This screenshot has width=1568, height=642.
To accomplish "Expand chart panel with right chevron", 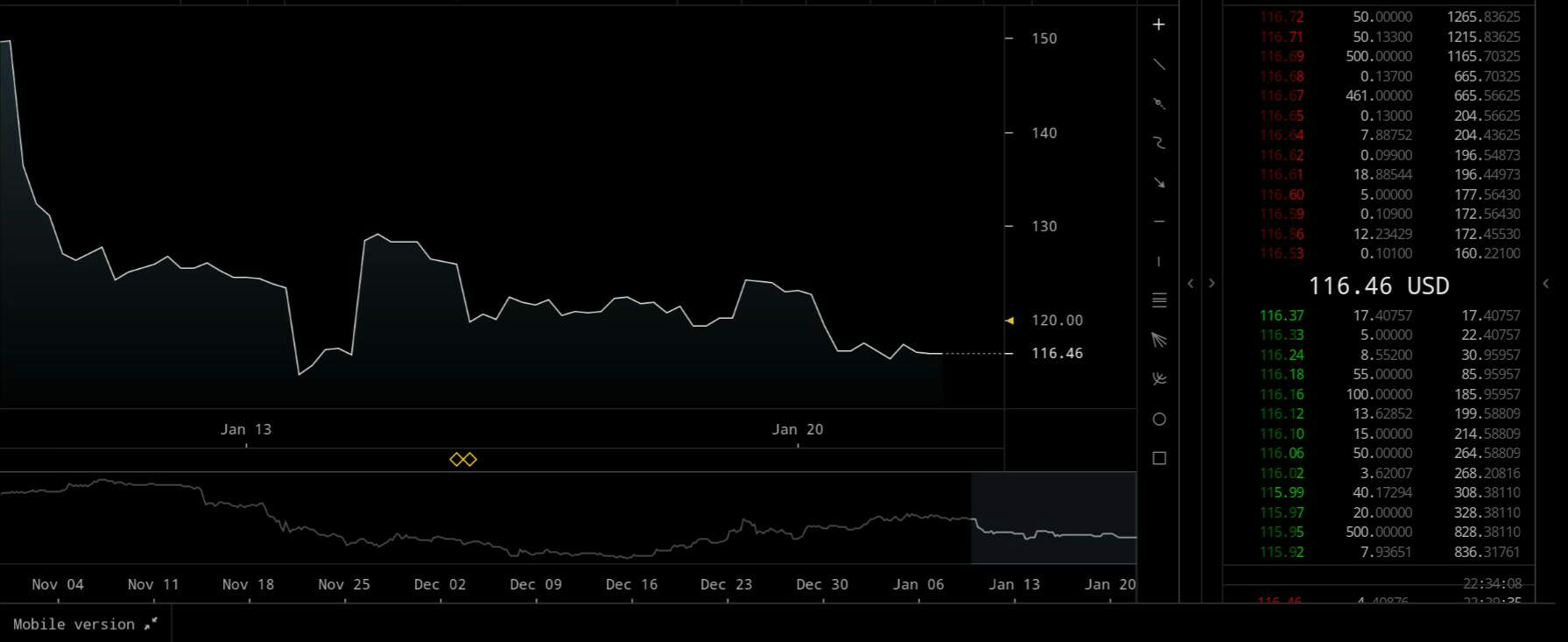I will [x=1212, y=283].
